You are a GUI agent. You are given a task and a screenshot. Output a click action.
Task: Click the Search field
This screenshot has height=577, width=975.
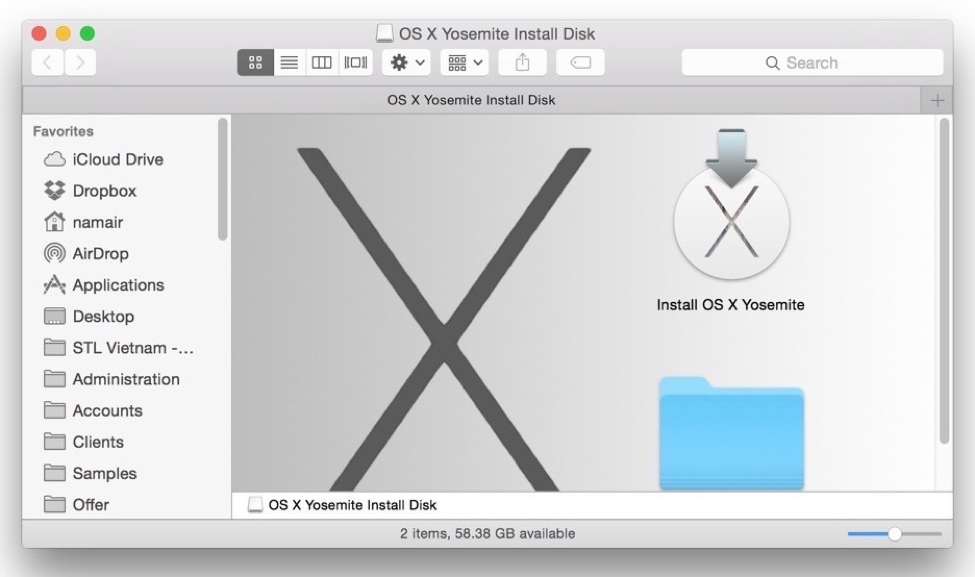tap(812, 63)
